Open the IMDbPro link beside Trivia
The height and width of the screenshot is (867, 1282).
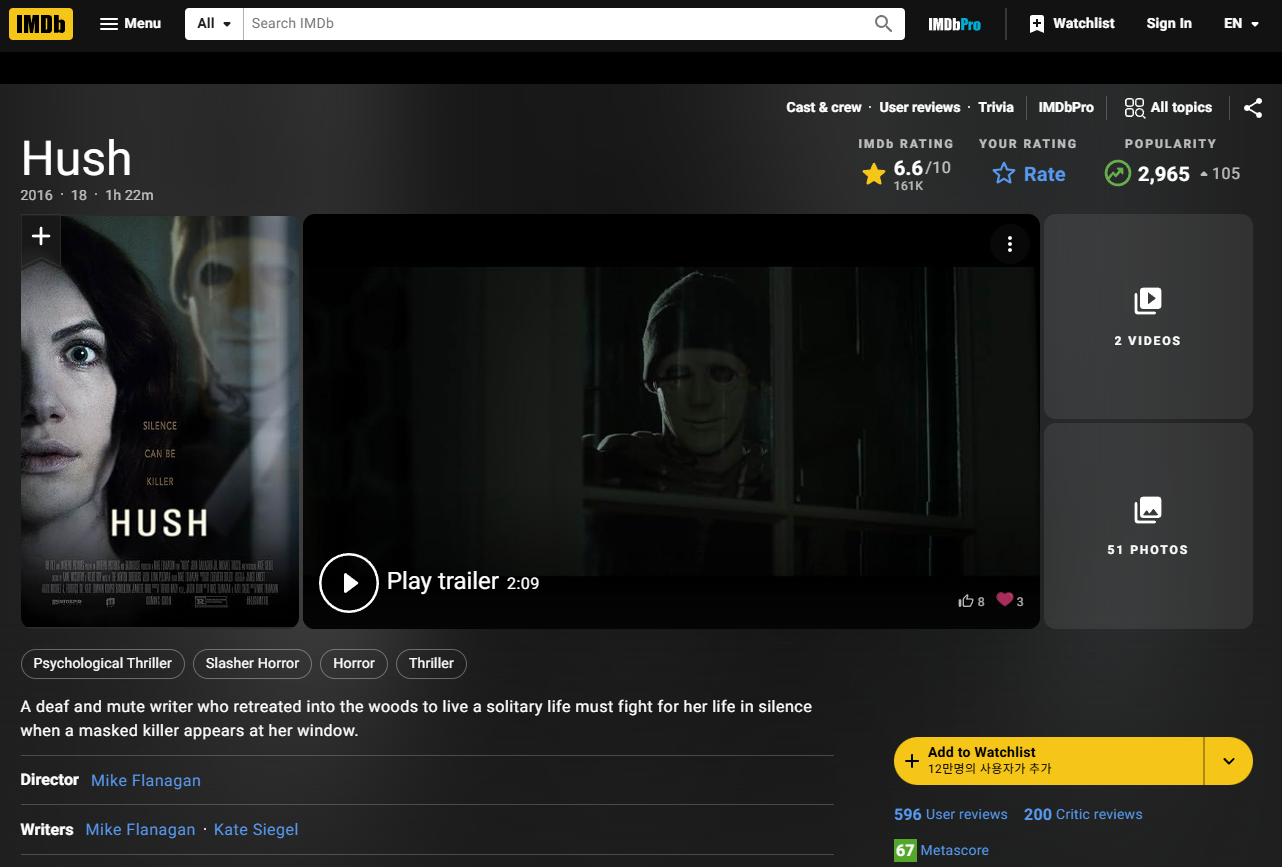coord(1066,107)
